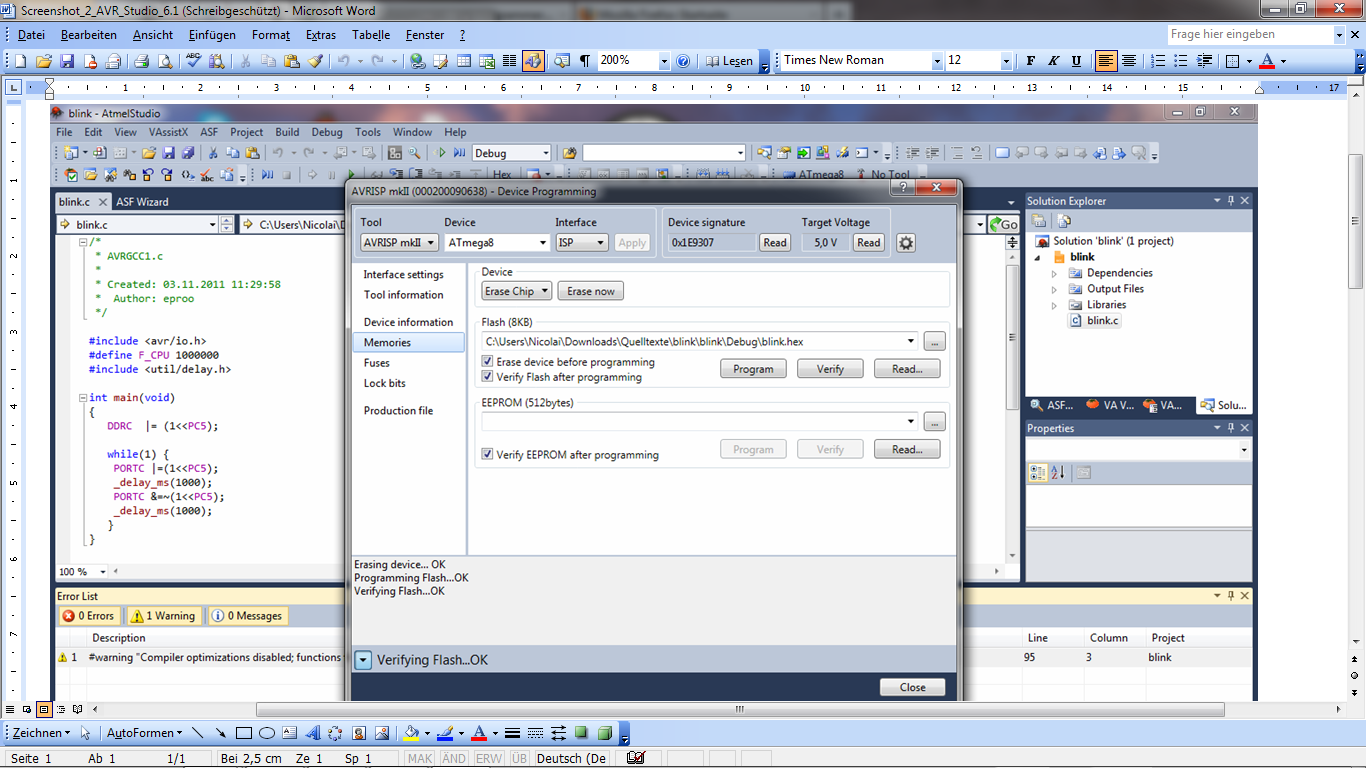Toggle Verify EEPROM after programming checkbox
The image size is (1366, 768).
(x=488, y=454)
